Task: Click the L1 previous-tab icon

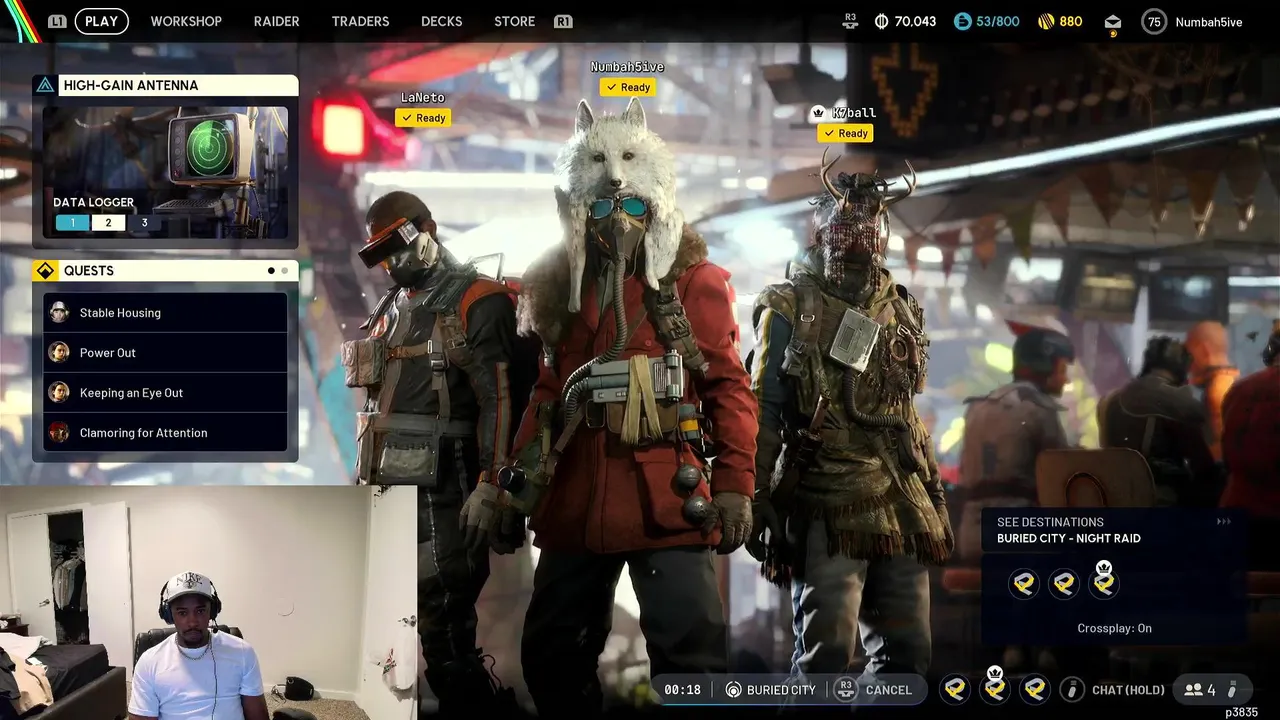Action: [57, 21]
